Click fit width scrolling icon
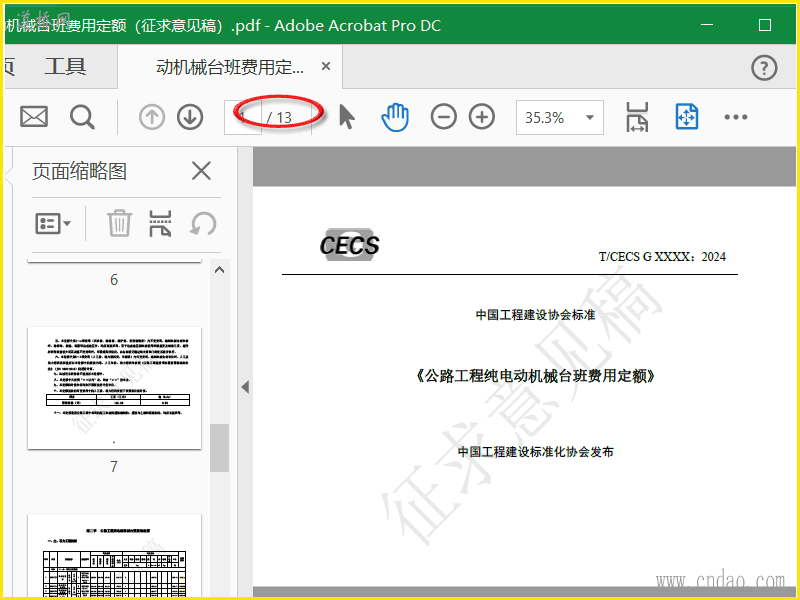Screen dimensions: 800x600 pyautogui.click(x=637, y=117)
